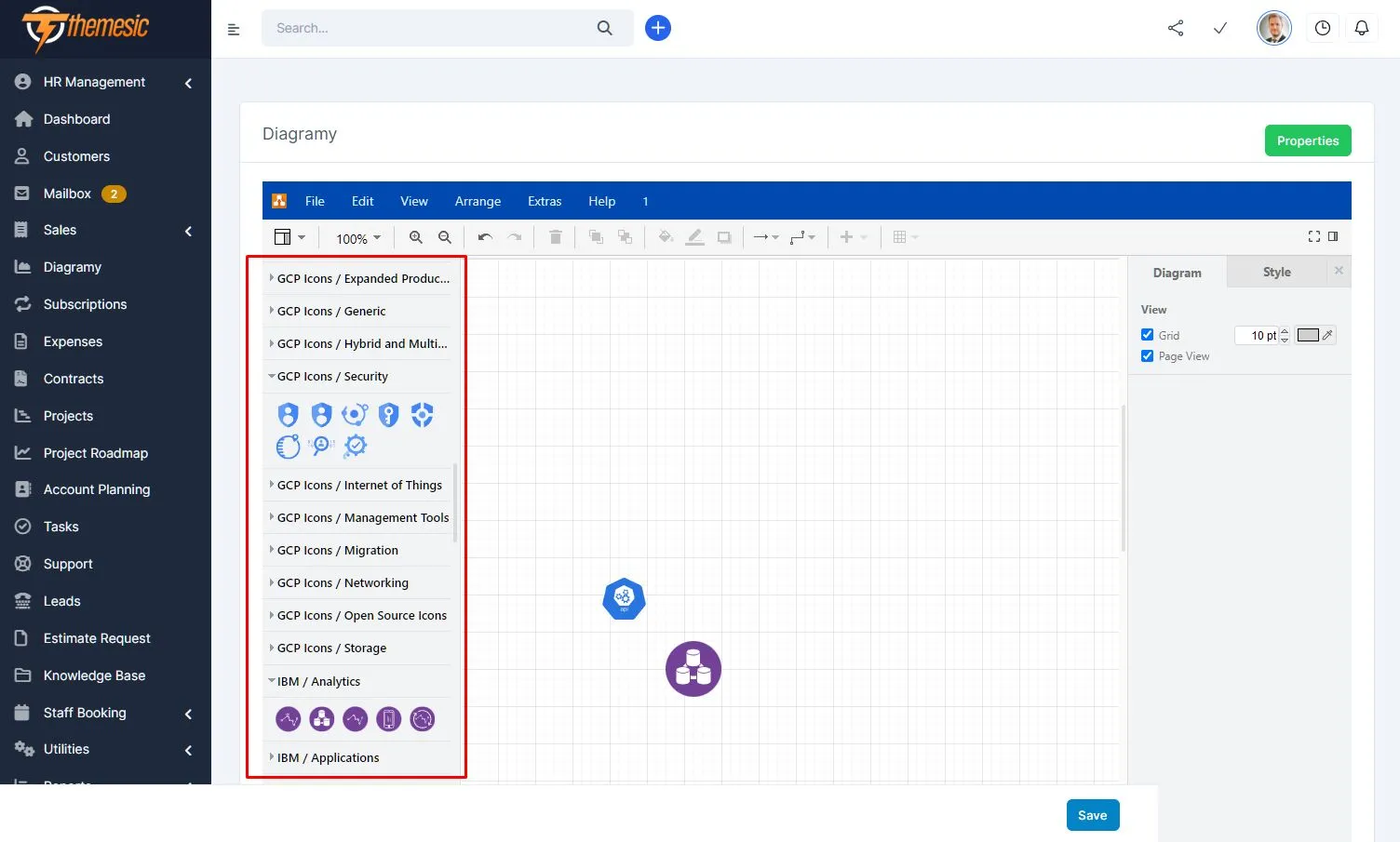Expand GCP Icons / Networking section
The width and height of the screenshot is (1400, 842).
pos(343,583)
